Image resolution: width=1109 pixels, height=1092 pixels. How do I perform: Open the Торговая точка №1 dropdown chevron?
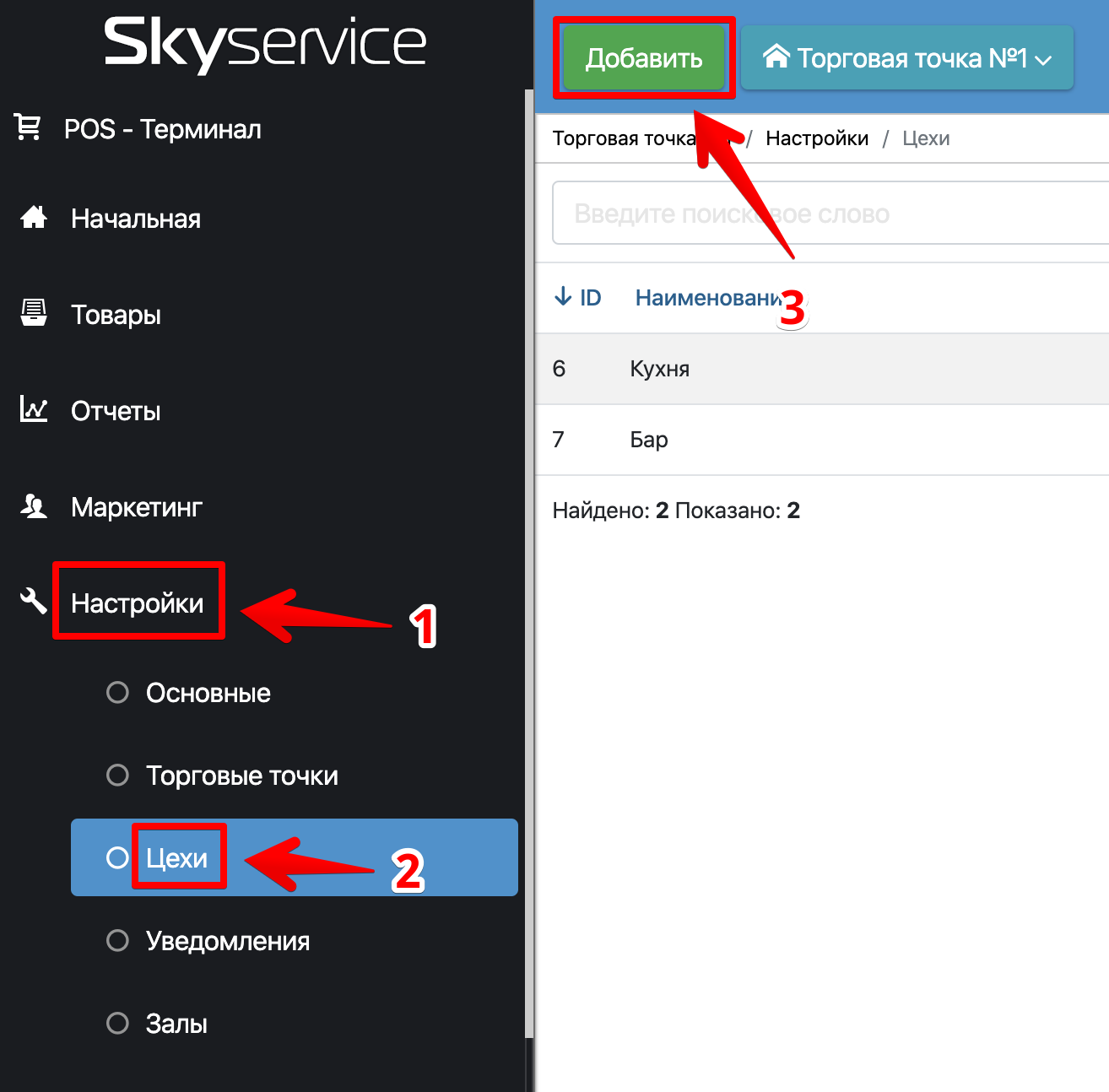click(x=1044, y=60)
